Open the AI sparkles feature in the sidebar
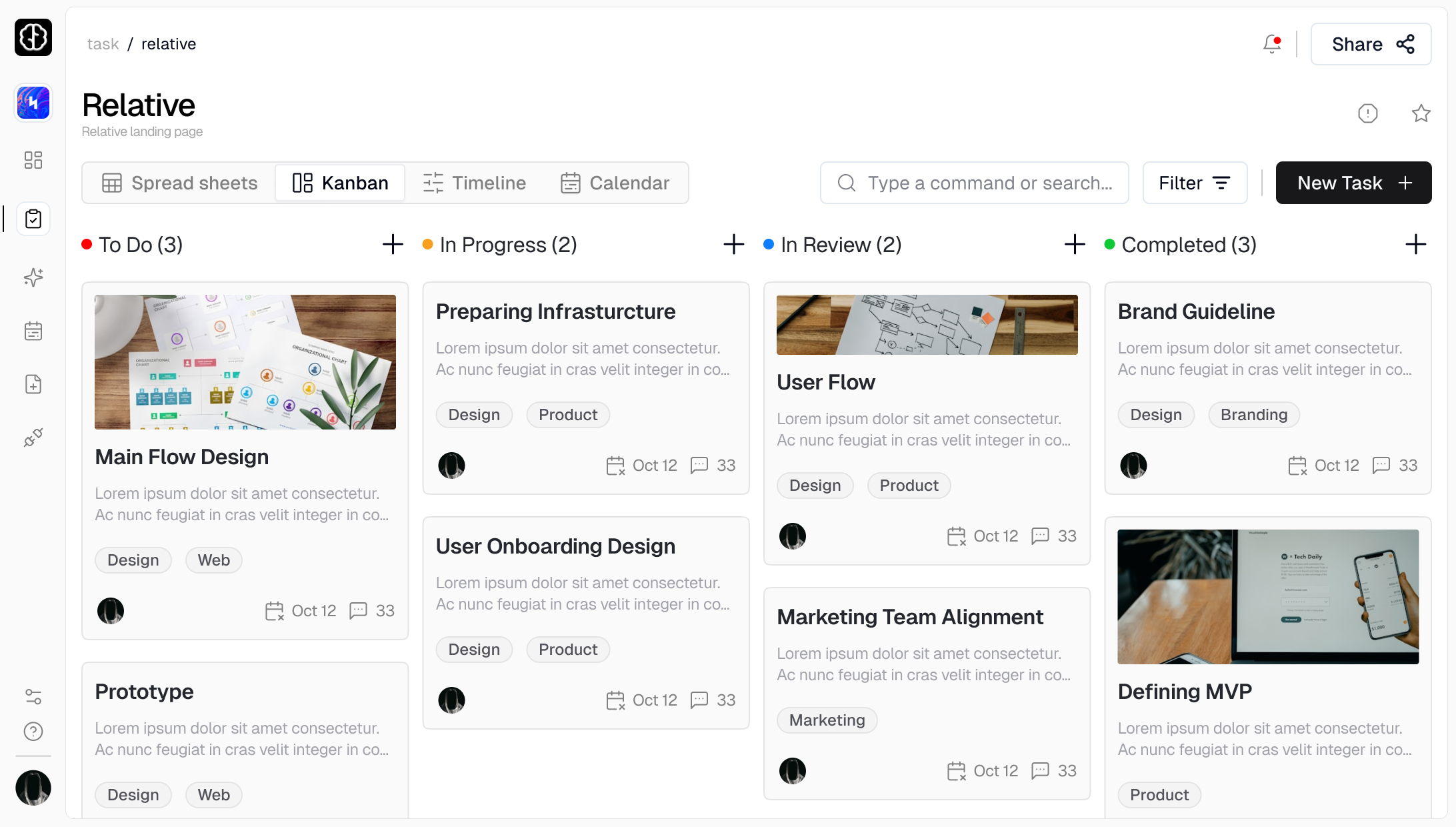This screenshot has height=827, width=1456. click(x=33, y=277)
